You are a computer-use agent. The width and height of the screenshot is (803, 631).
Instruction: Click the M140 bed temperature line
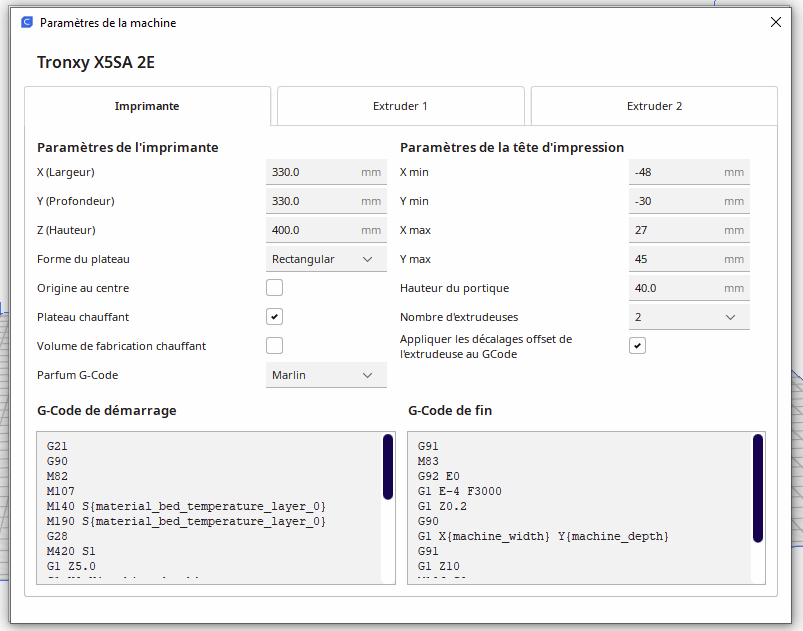tap(186, 507)
